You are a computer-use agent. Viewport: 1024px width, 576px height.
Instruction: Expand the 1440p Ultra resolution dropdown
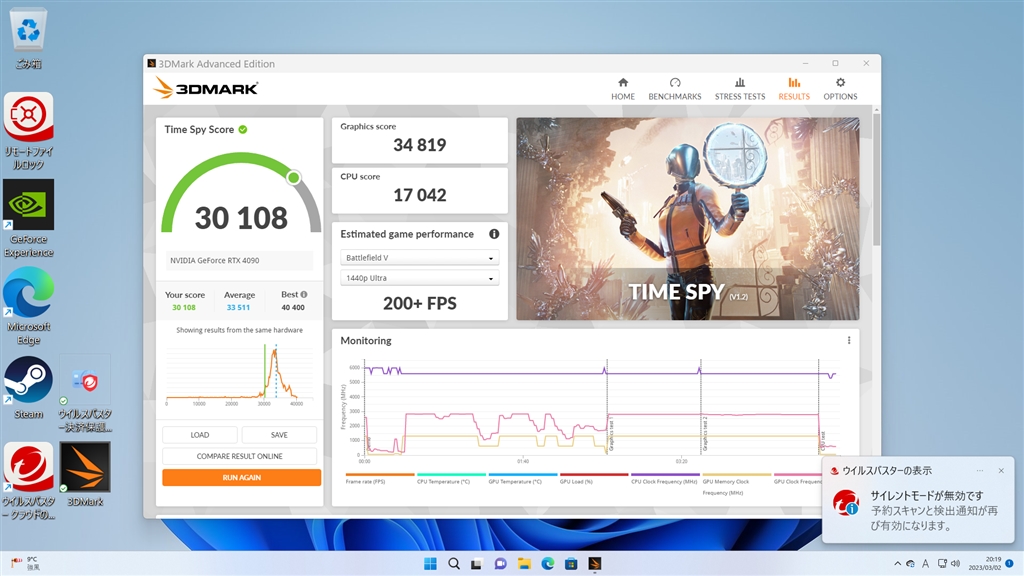pyautogui.click(x=419, y=278)
